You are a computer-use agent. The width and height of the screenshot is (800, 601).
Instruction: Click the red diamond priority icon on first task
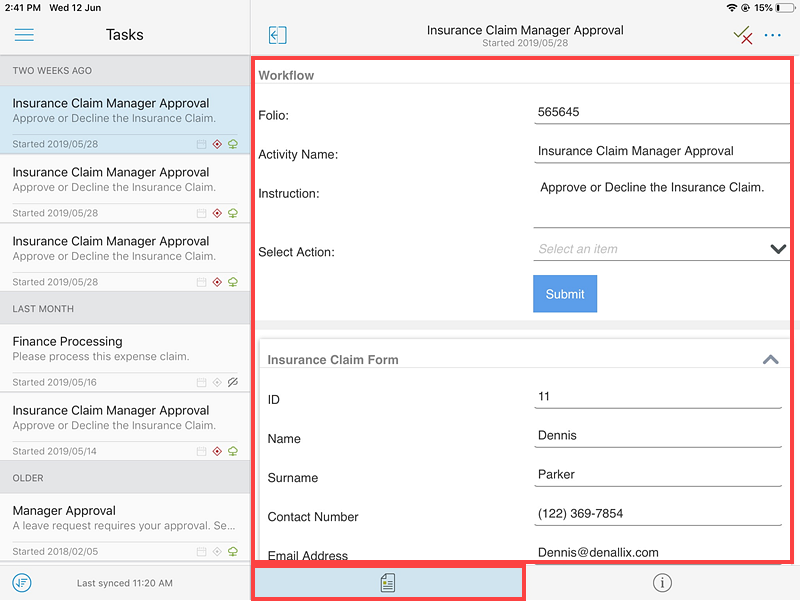coord(217,143)
